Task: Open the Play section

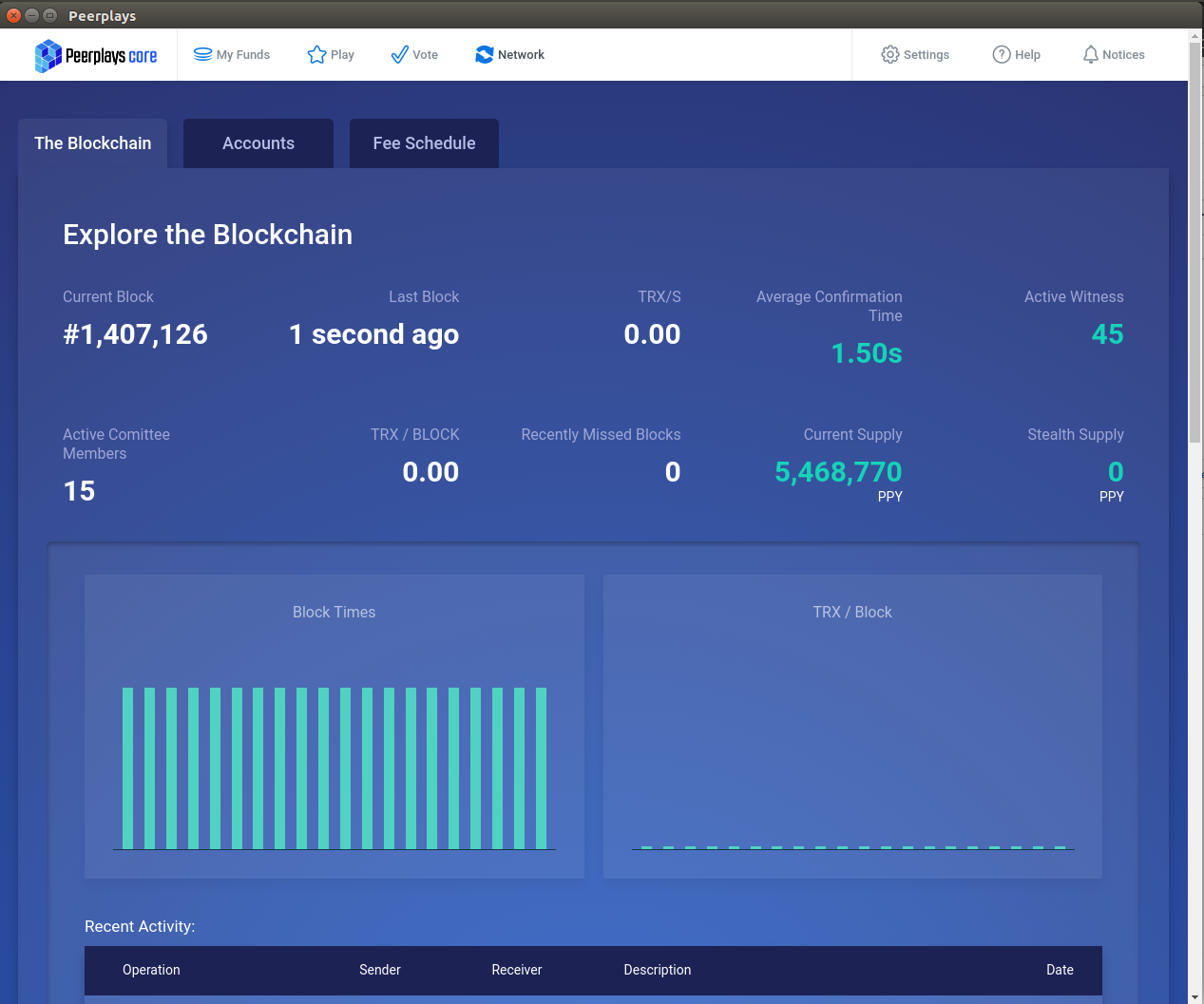Action: pos(331,54)
